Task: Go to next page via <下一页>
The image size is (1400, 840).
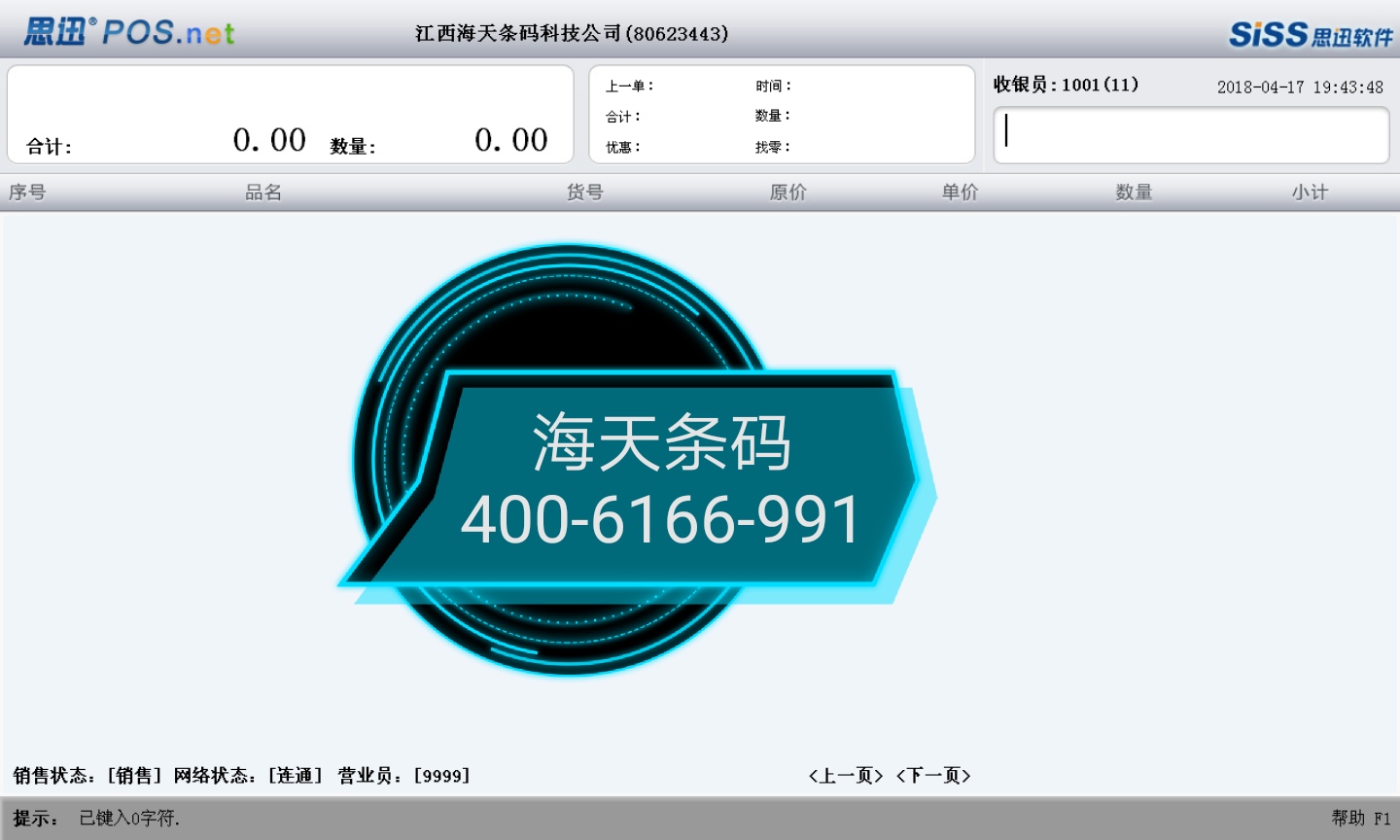Action: coord(933,775)
